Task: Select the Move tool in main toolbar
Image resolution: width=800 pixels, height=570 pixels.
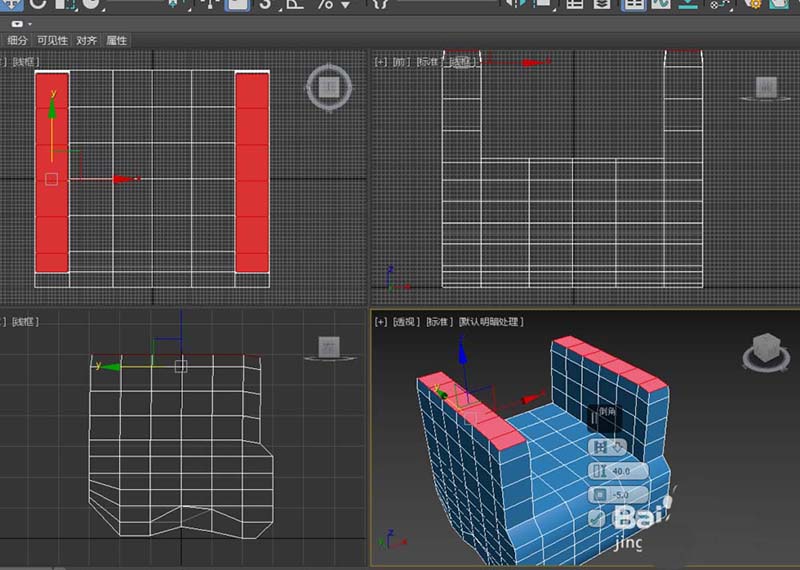Action: (10, 4)
